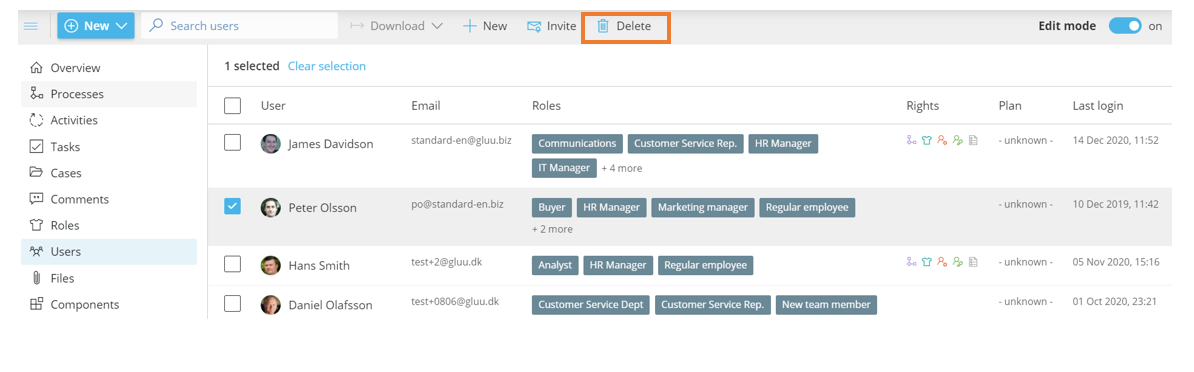Expand the '+ 4 more' roles
This screenshot has width=1194, height=372.
point(621,168)
